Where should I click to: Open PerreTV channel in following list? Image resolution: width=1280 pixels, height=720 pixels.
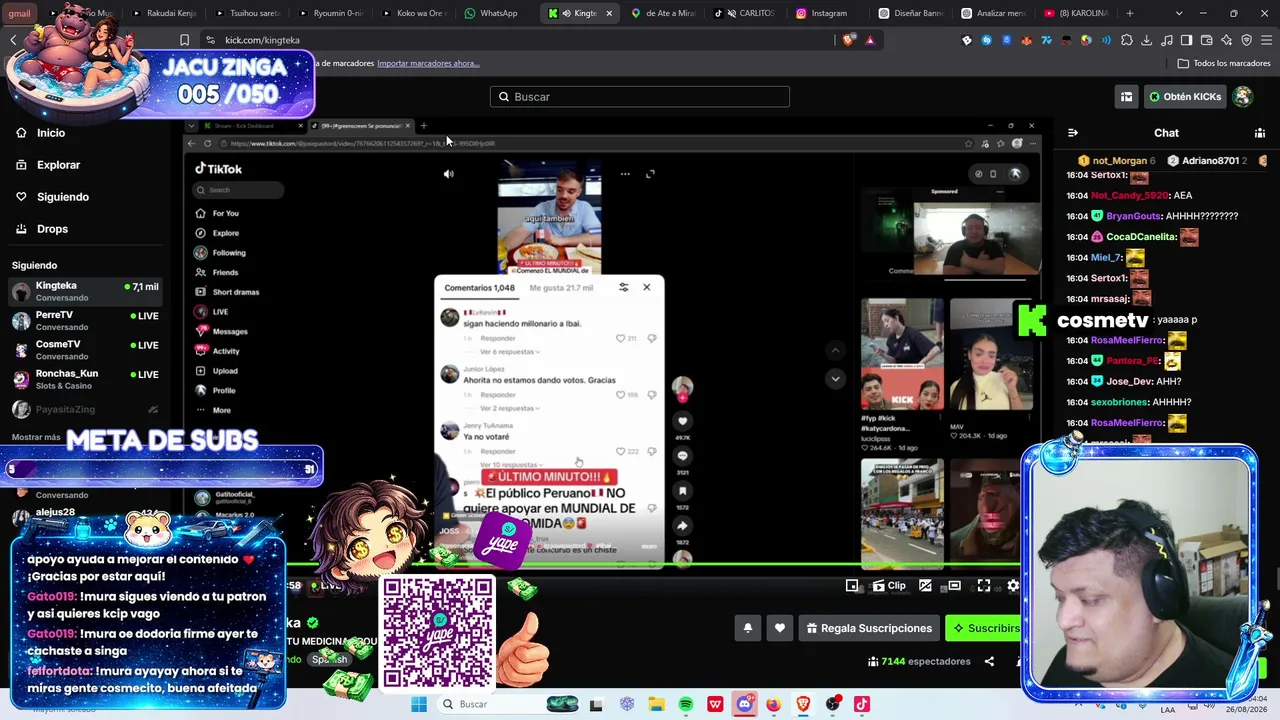(x=85, y=321)
